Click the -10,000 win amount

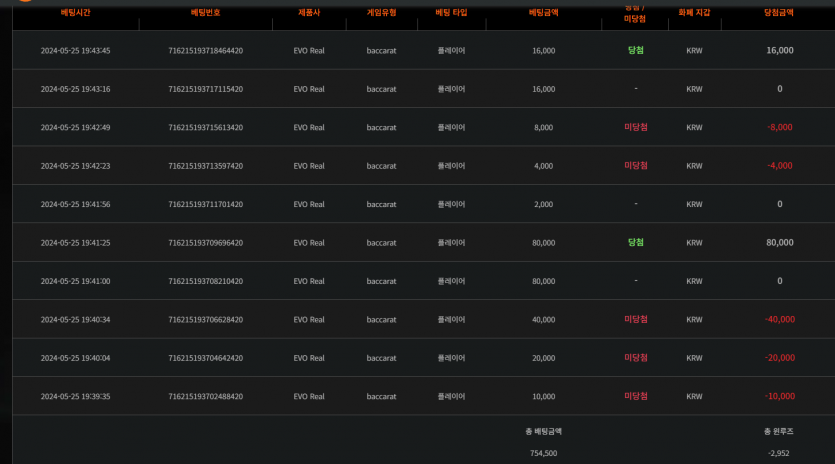[780, 396]
